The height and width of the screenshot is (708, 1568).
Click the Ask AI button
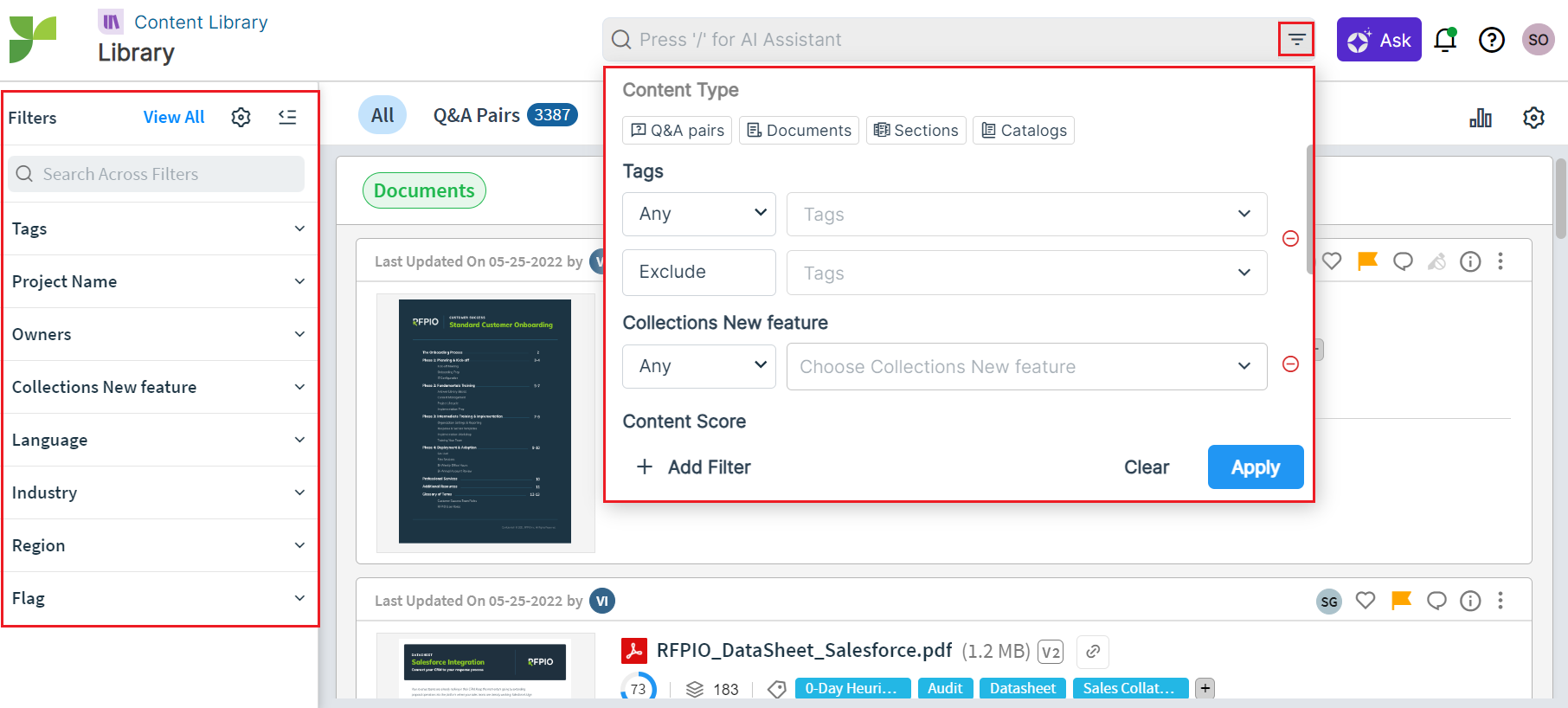point(1378,40)
